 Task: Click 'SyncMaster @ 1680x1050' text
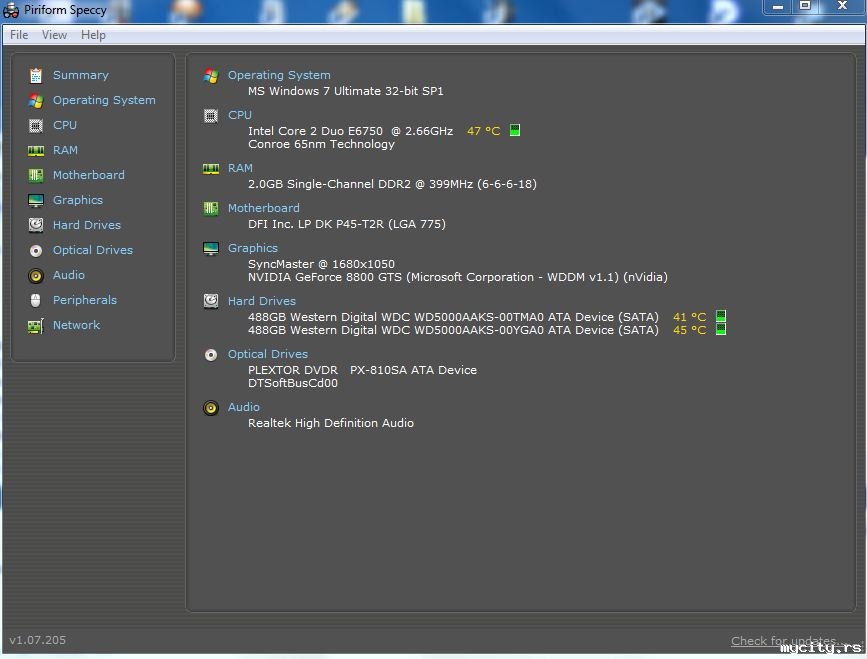(x=321, y=264)
